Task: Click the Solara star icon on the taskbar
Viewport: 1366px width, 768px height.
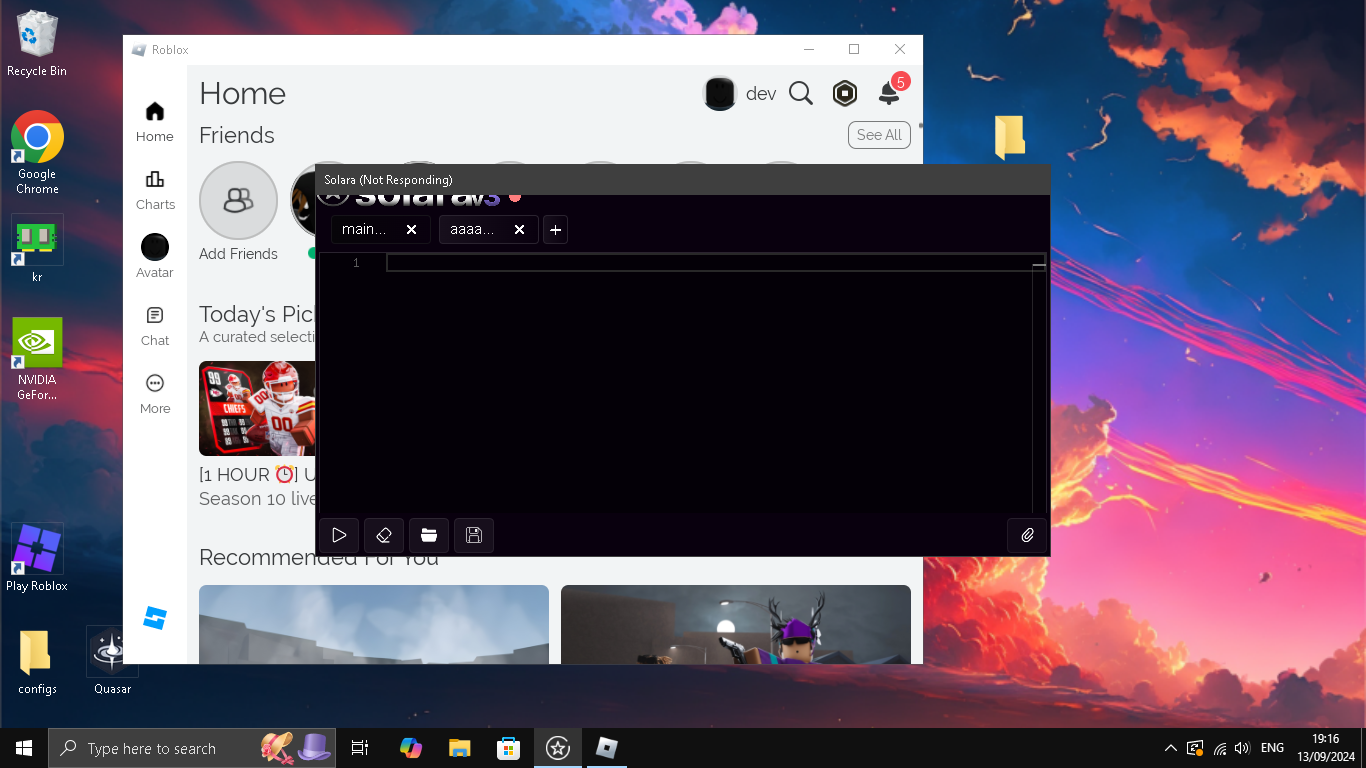Action: coord(558,748)
